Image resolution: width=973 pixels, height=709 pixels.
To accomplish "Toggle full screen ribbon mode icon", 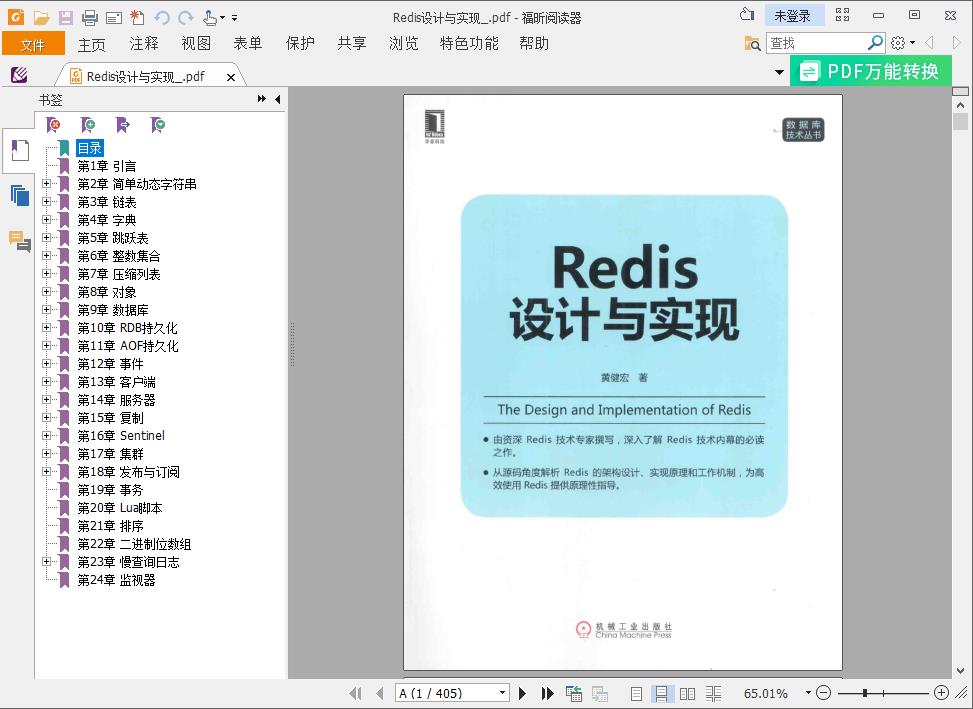I will click(842, 15).
